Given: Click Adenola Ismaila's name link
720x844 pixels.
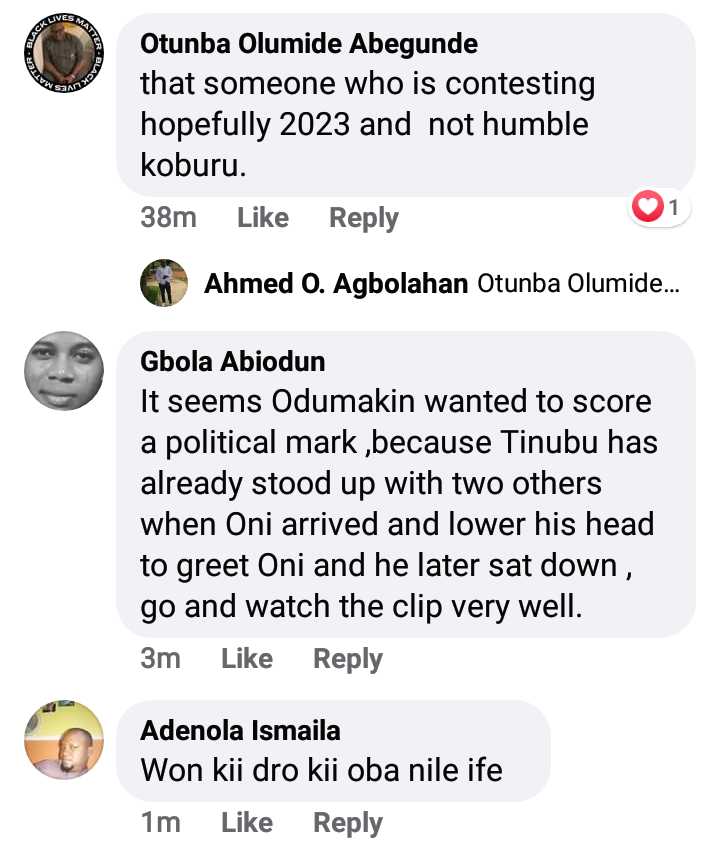Looking at the screenshot, I should (240, 731).
